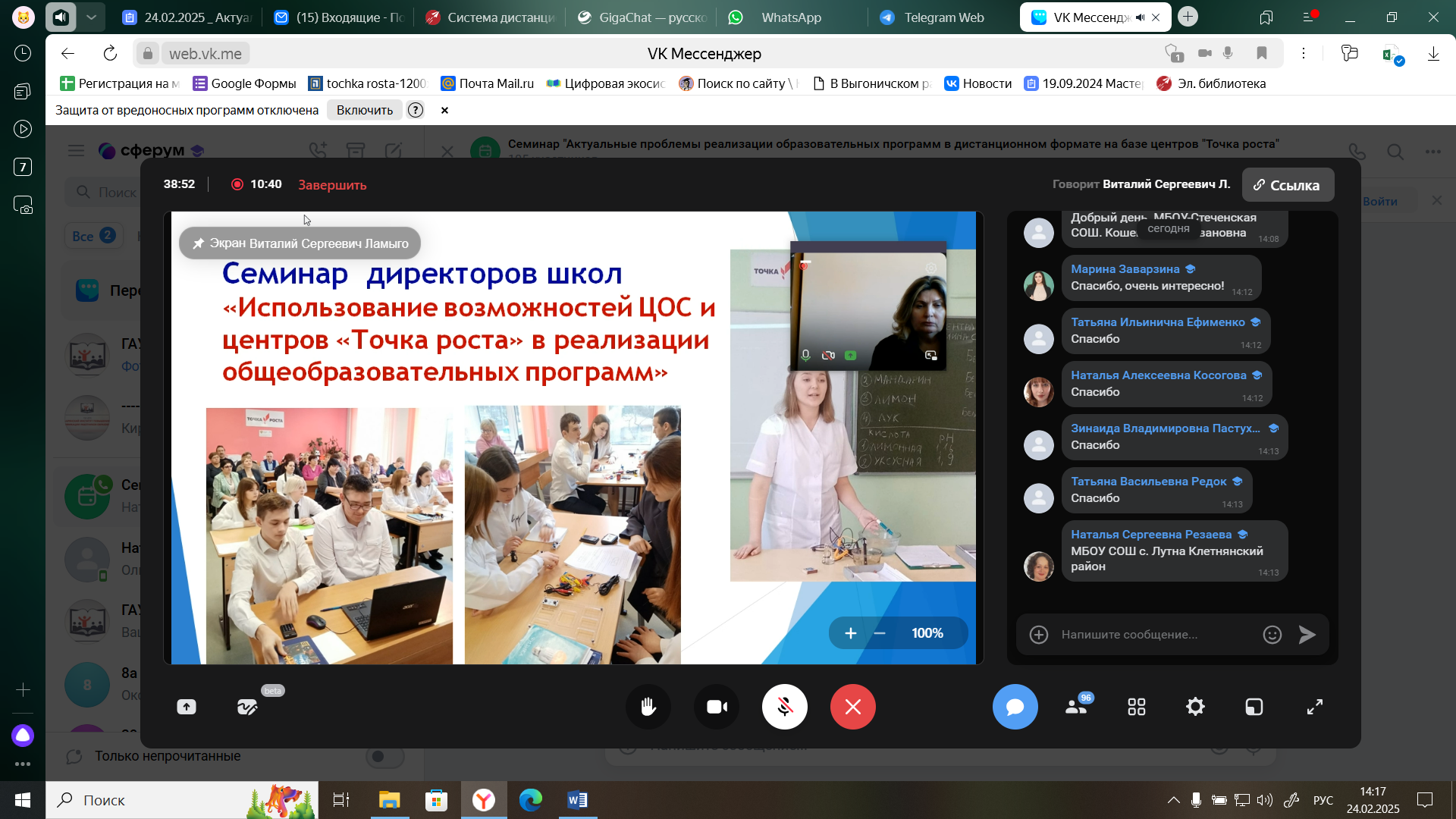The image size is (1456, 819).
Task: Open Эл. библиотека bookmark
Action: click(x=1211, y=83)
